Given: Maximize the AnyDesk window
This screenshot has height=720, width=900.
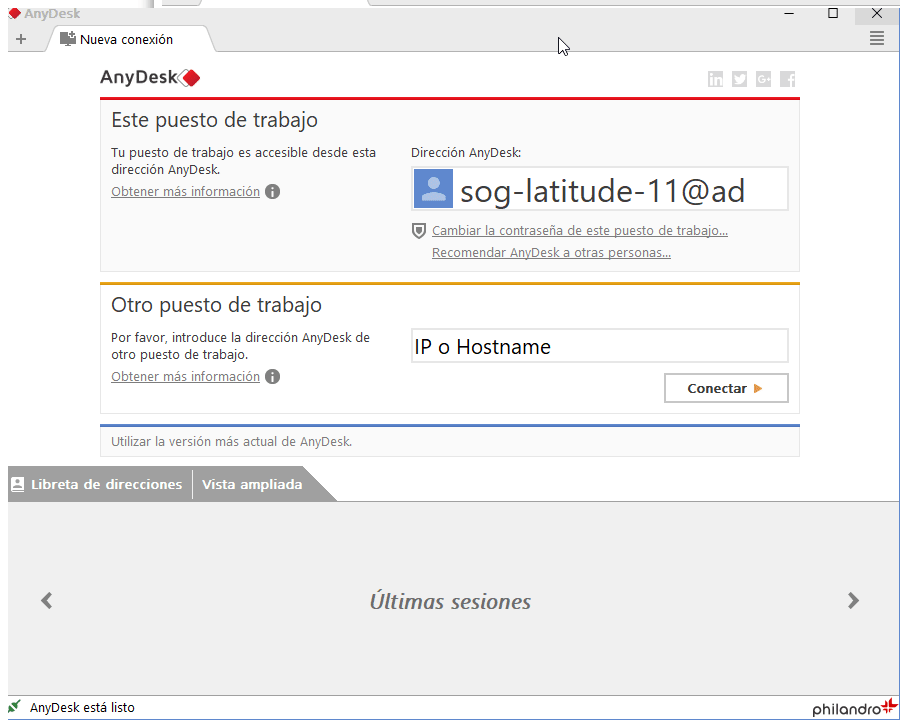Looking at the screenshot, I should pyautogui.click(x=833, y=13).
